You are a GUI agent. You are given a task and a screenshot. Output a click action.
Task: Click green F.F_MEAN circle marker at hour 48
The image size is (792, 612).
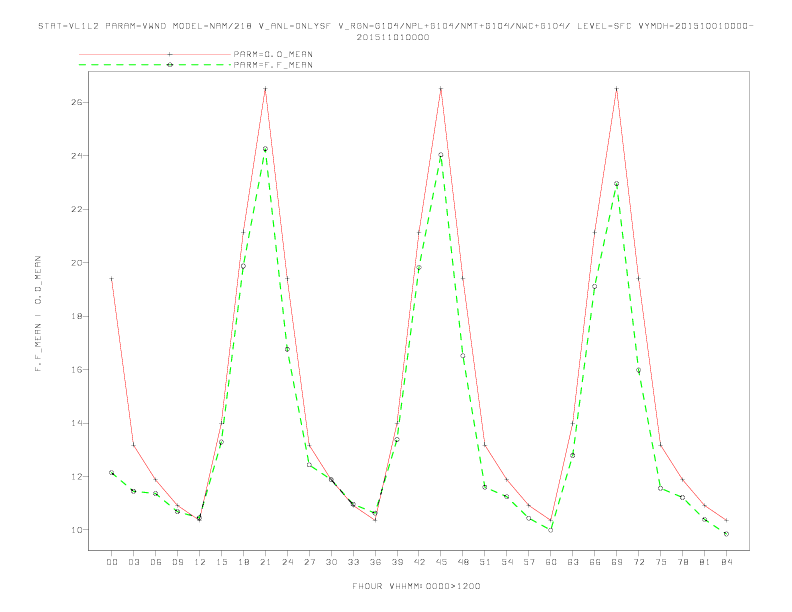click(x=463, y=355)
